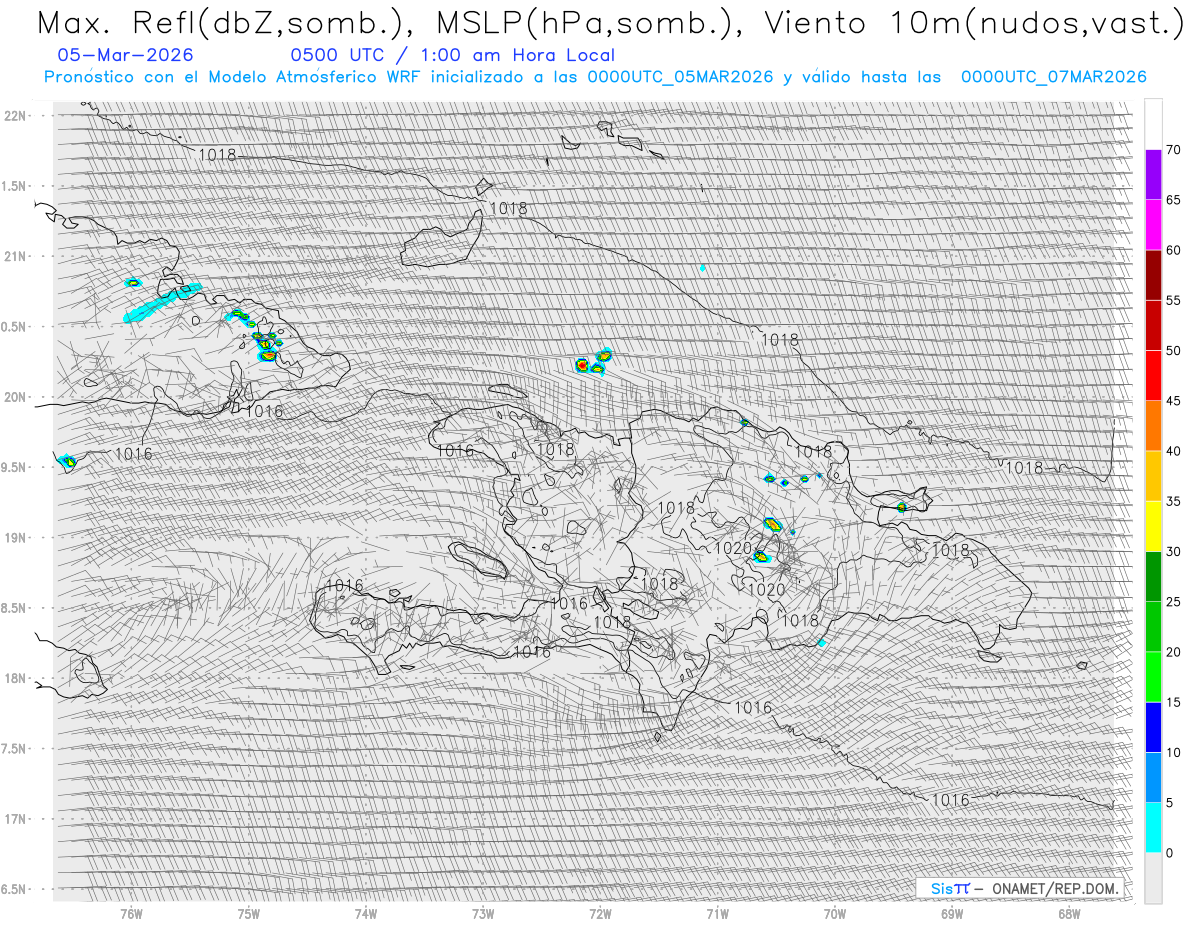Click the light green 15-20 dBZ legend segment
Screen dimensions: 1200x927
point(1153,677)
